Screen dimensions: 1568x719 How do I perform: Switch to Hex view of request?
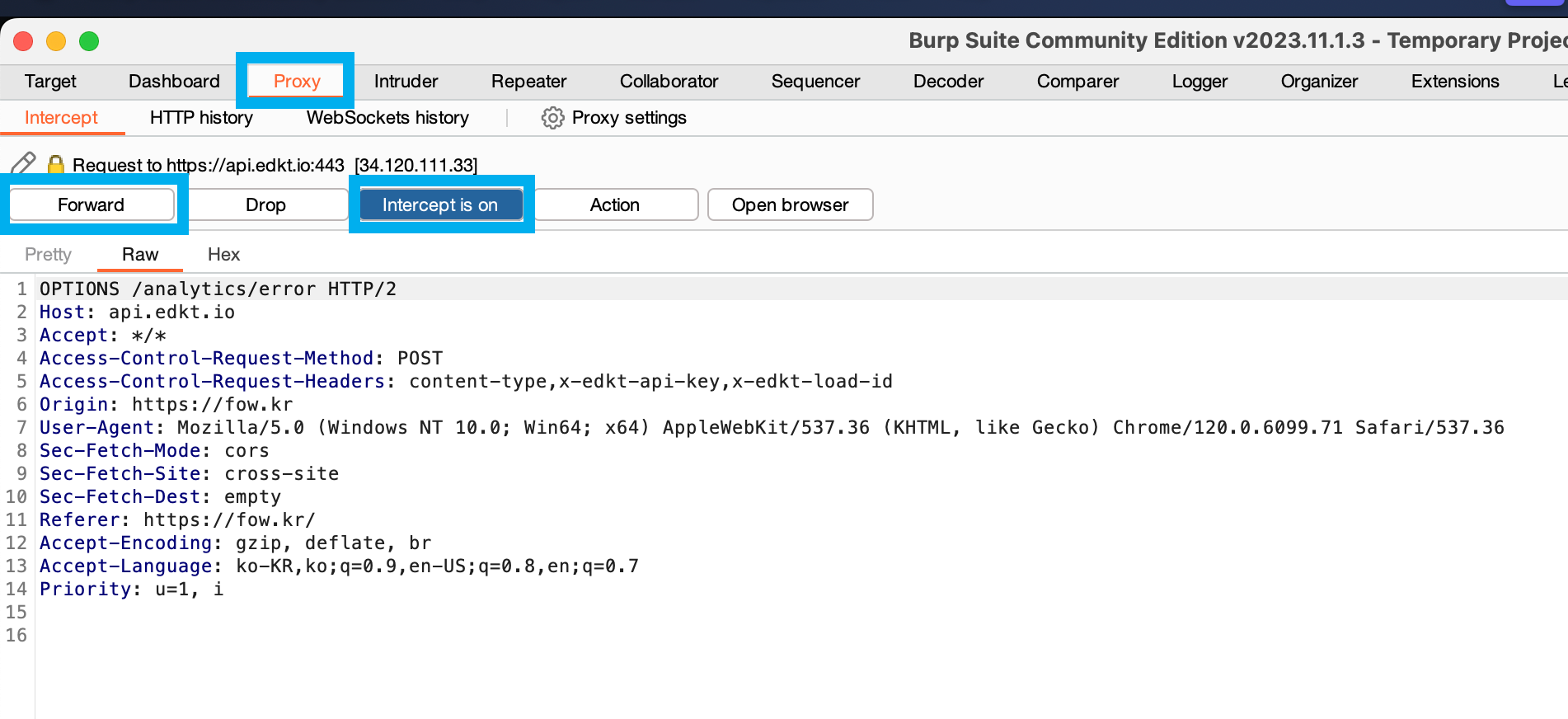(223, 255)
